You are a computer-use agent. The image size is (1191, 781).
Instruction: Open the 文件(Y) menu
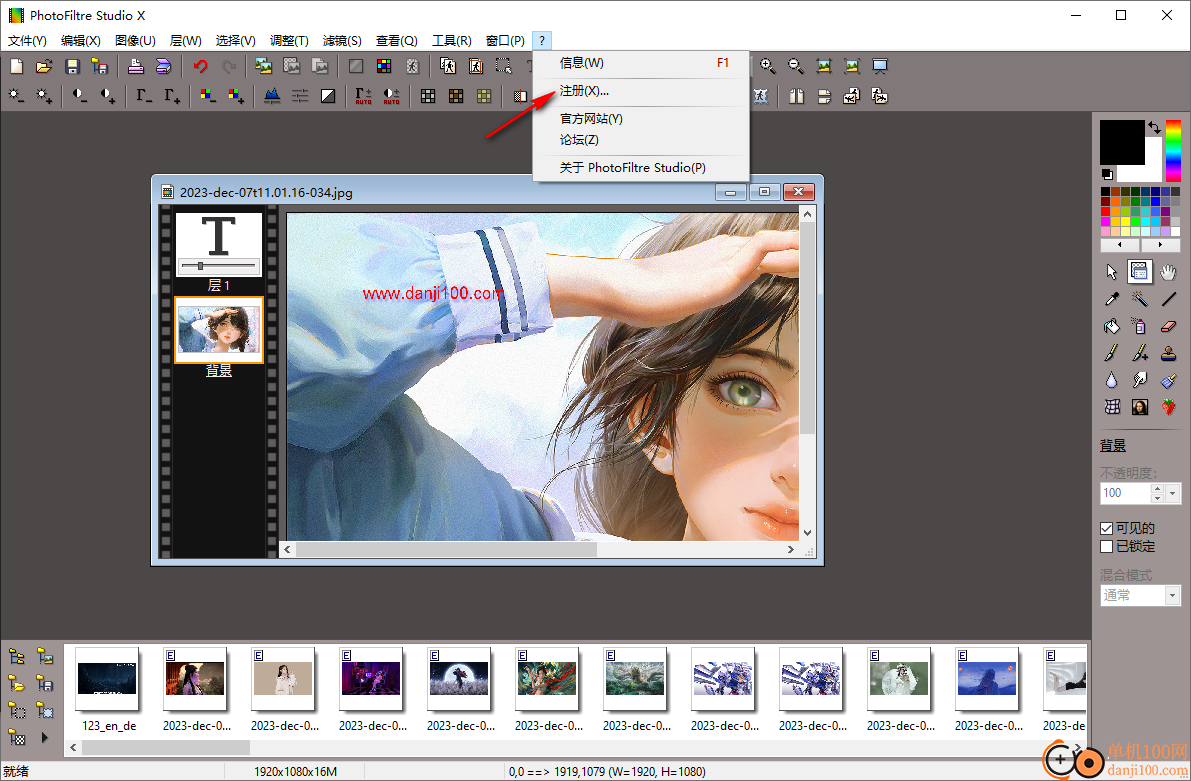coord(27,40)
